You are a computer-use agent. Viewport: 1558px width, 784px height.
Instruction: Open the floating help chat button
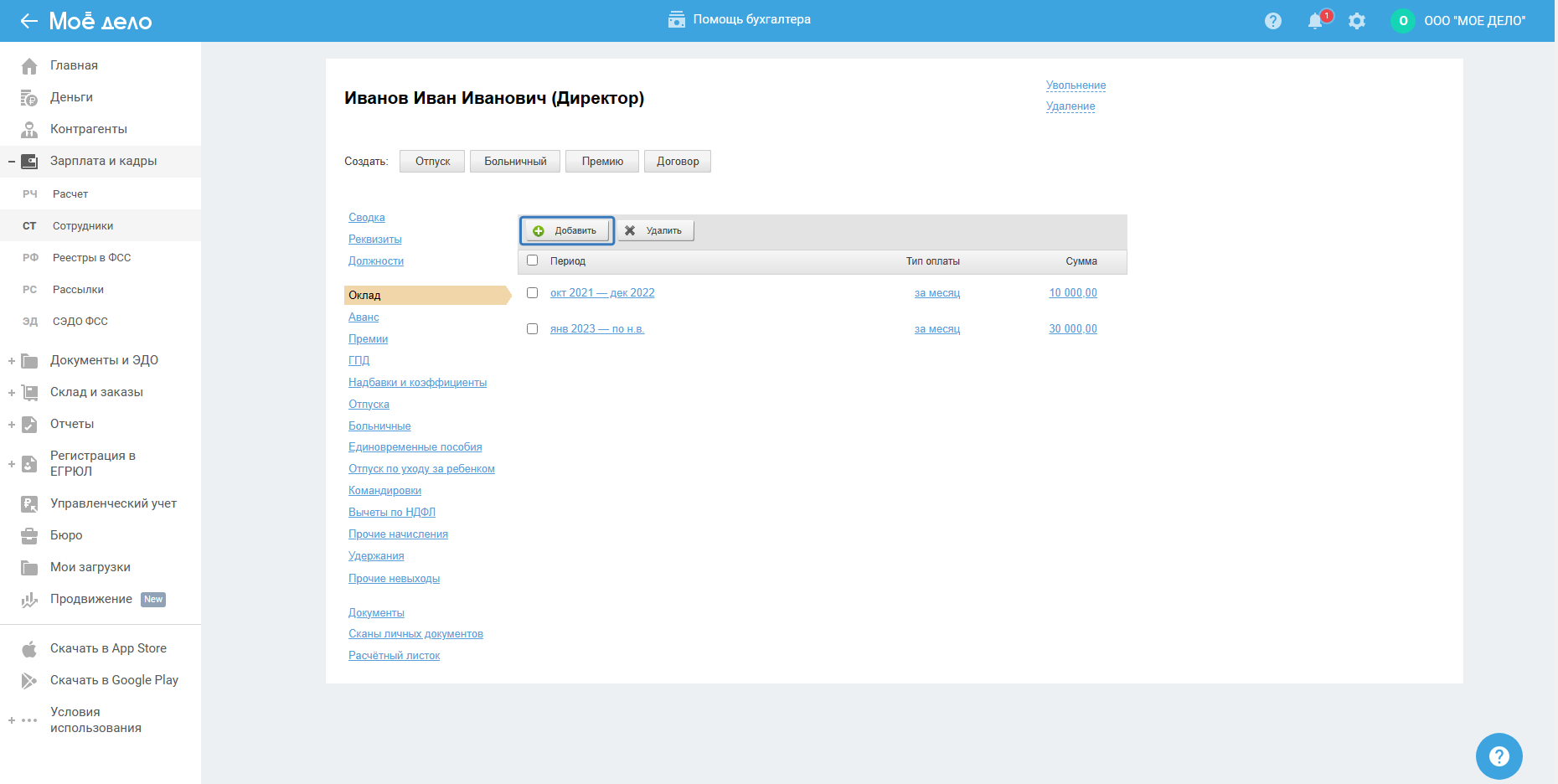point(1499,756)
